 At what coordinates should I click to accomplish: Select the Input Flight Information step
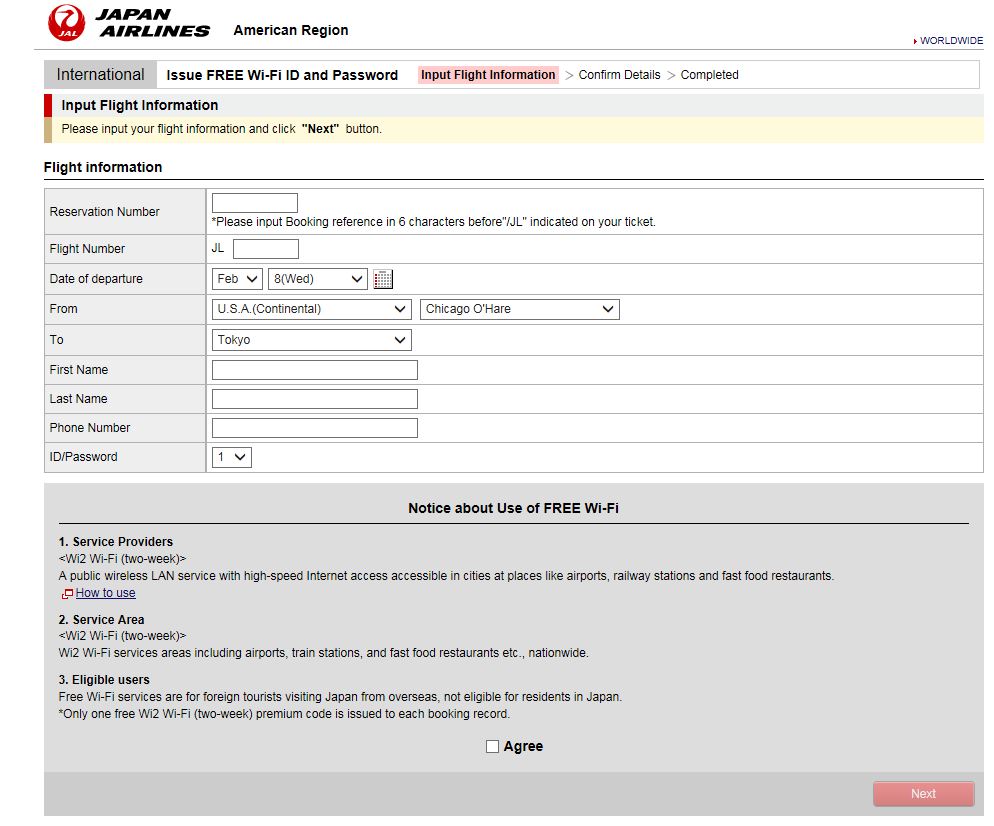[487, 75]
